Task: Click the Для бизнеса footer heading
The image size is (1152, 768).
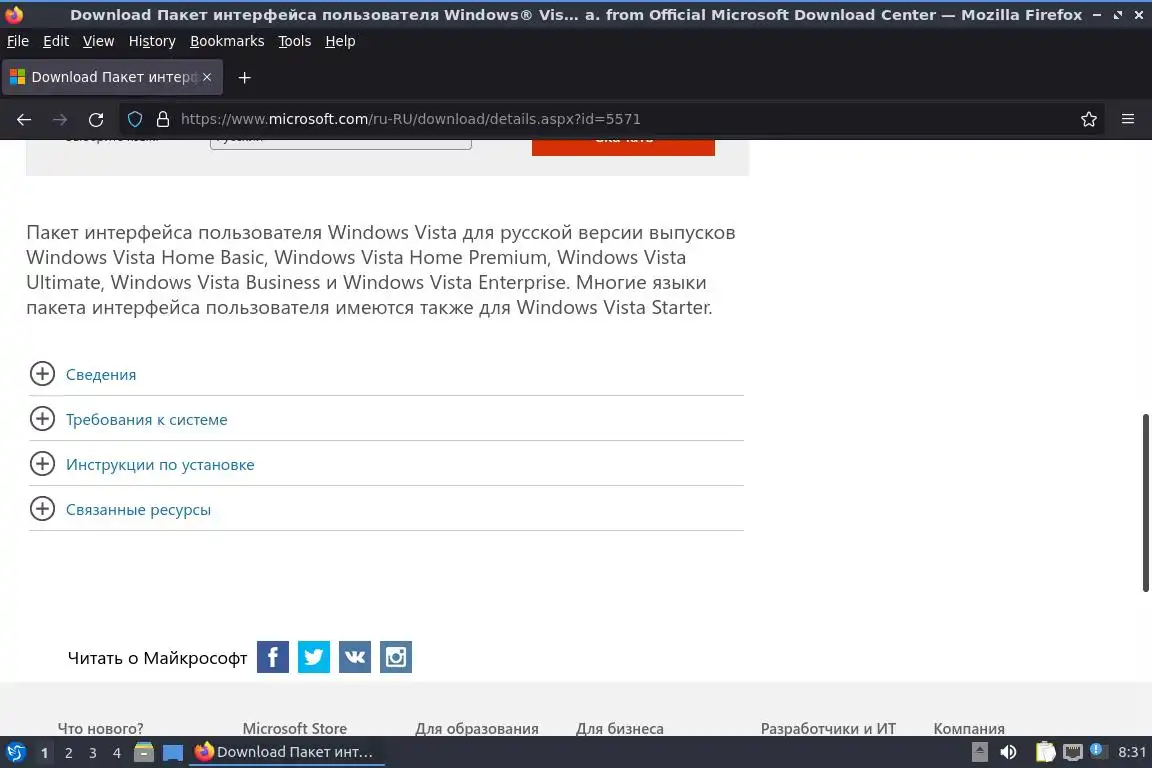Action: point(619,728)
